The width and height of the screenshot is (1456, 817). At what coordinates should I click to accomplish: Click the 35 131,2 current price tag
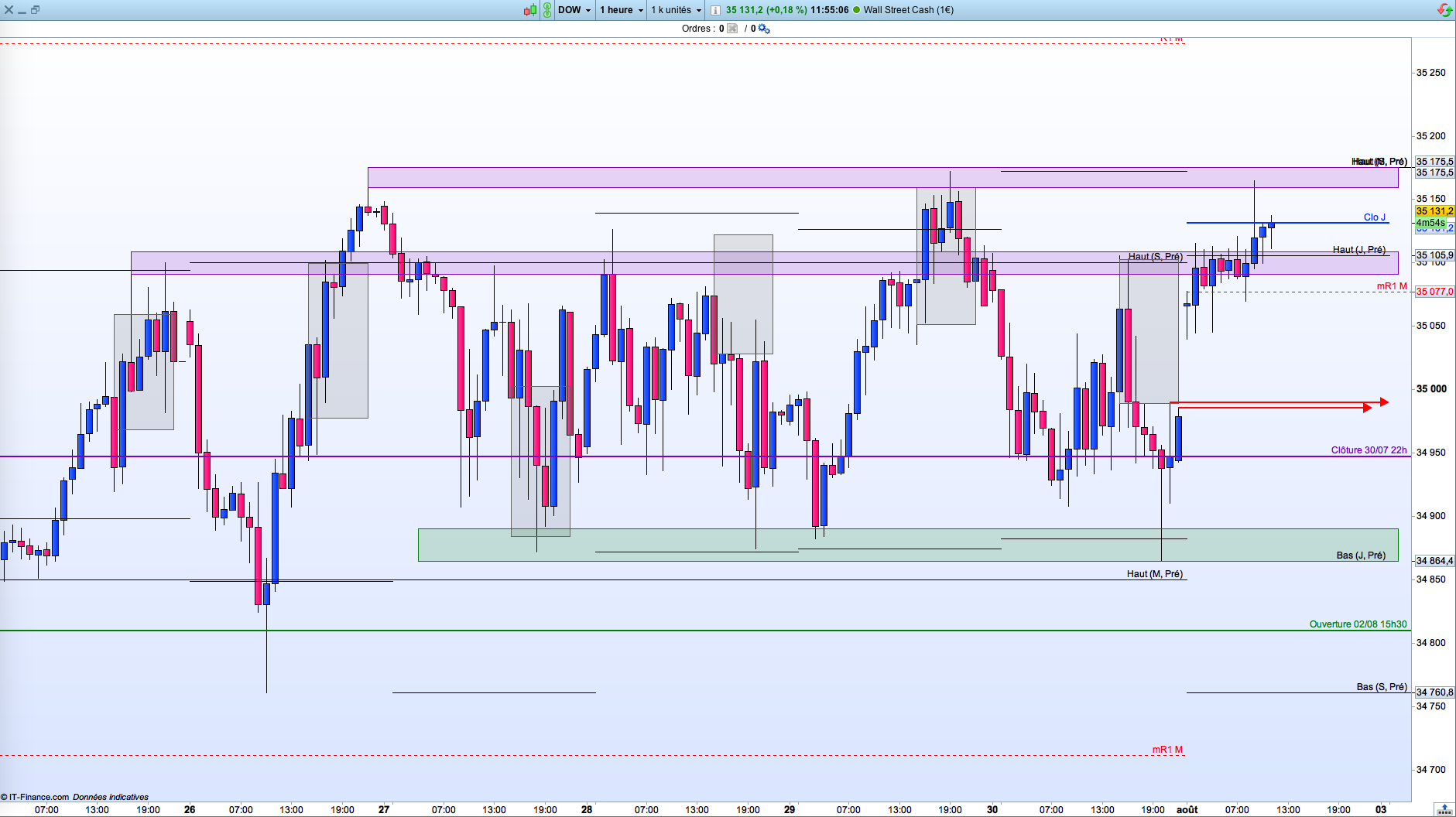click(x=1434, y=211)
